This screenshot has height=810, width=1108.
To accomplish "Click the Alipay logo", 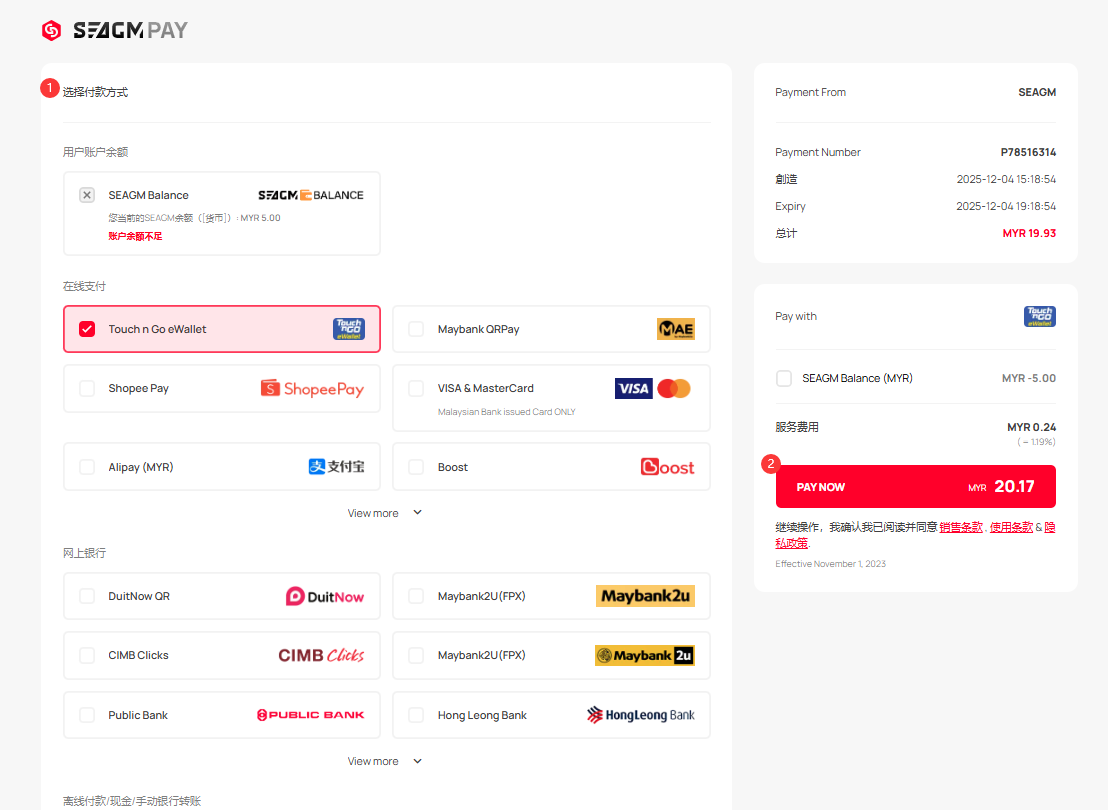I will (x=336, y=467).
